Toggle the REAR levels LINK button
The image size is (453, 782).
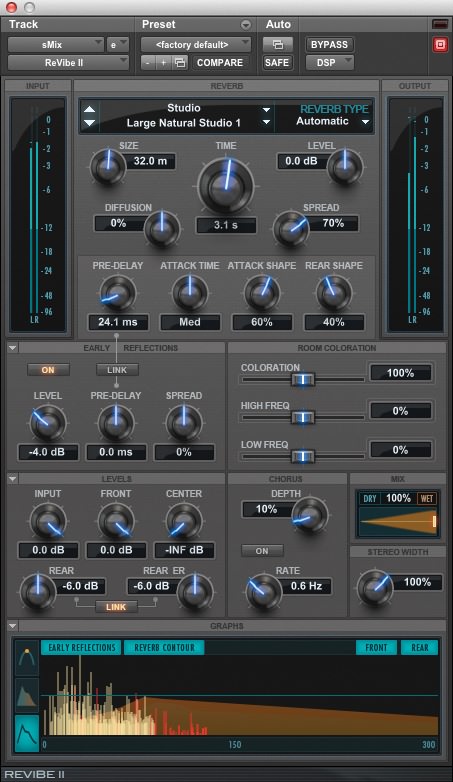click(x=116, y=607)
